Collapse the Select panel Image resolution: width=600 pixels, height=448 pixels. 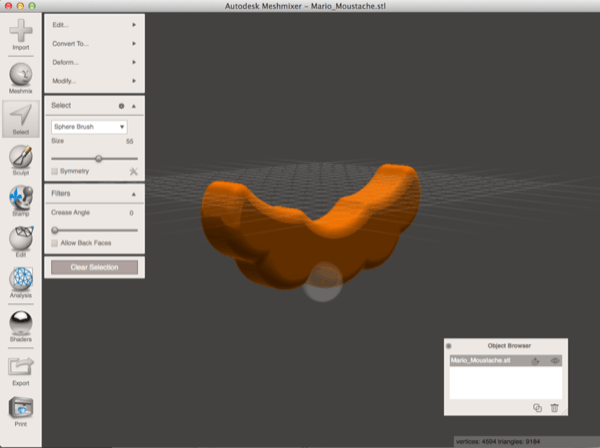pos(134,106)
